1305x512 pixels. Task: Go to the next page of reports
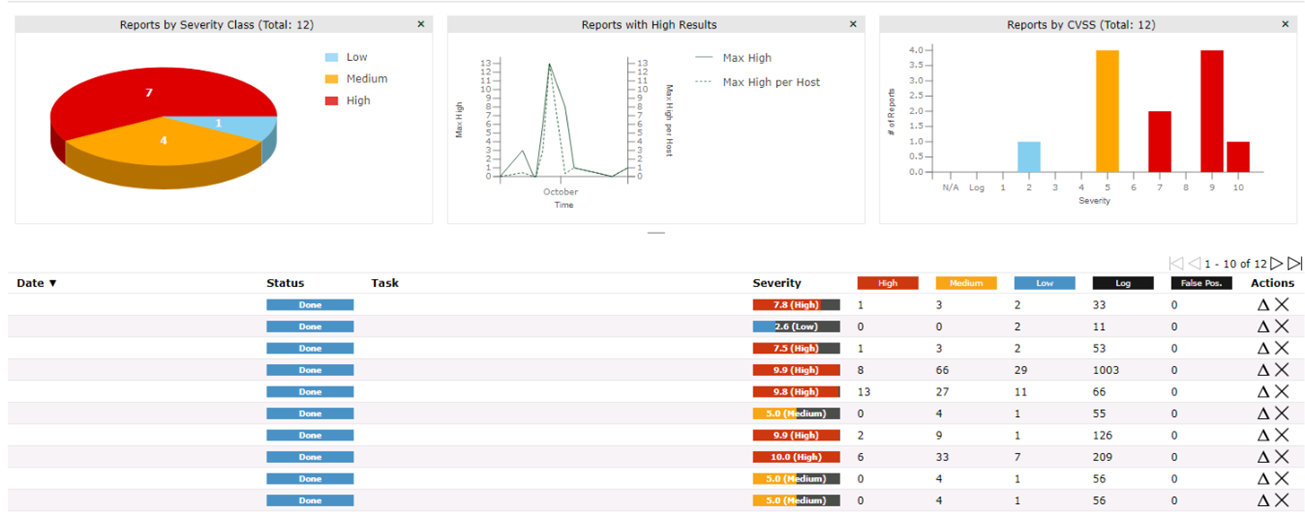pyautogui.click(x=1276, y=264)
